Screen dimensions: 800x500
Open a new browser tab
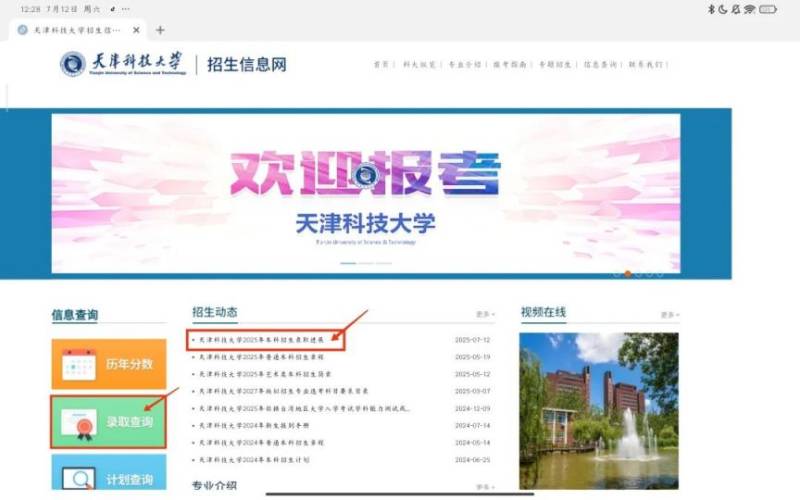pyautogui.click(x=160, y=30)
